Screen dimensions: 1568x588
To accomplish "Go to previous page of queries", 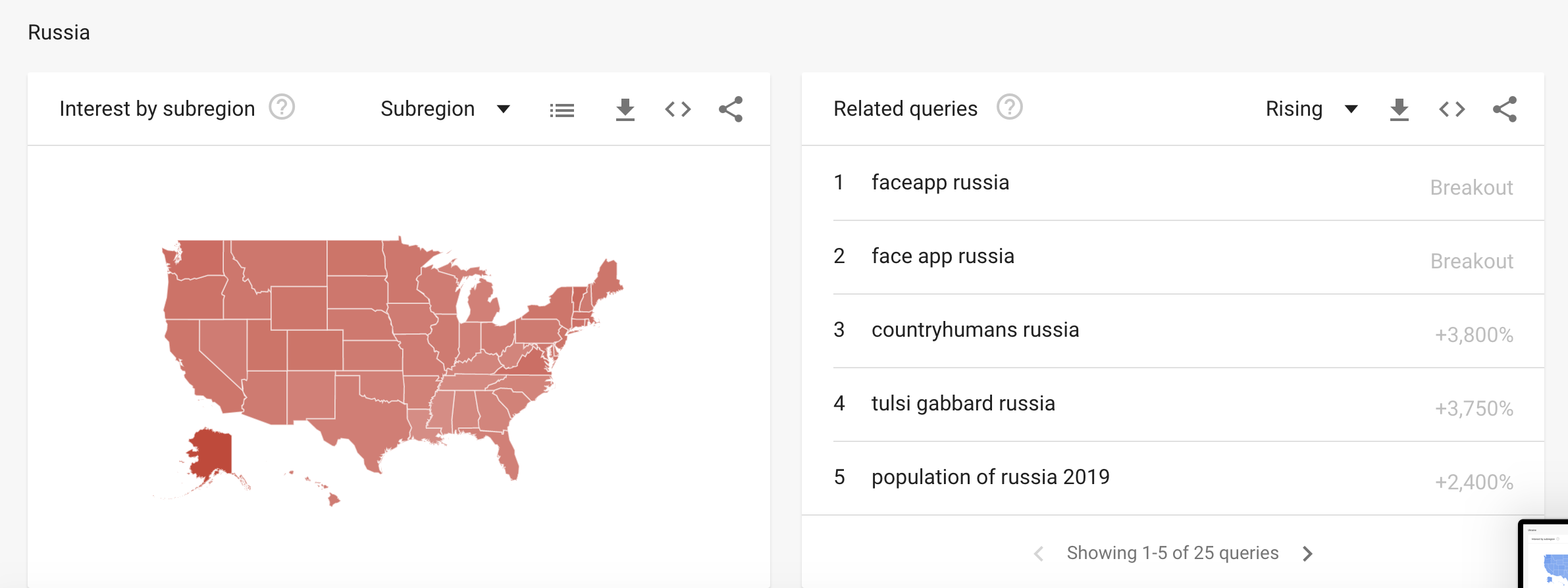I will pos(1039,554).
